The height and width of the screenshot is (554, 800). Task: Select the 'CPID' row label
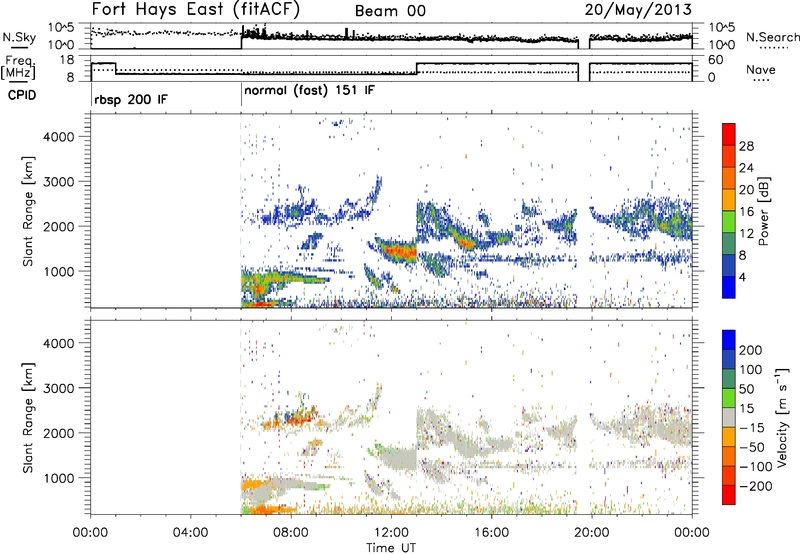[22, 95]
